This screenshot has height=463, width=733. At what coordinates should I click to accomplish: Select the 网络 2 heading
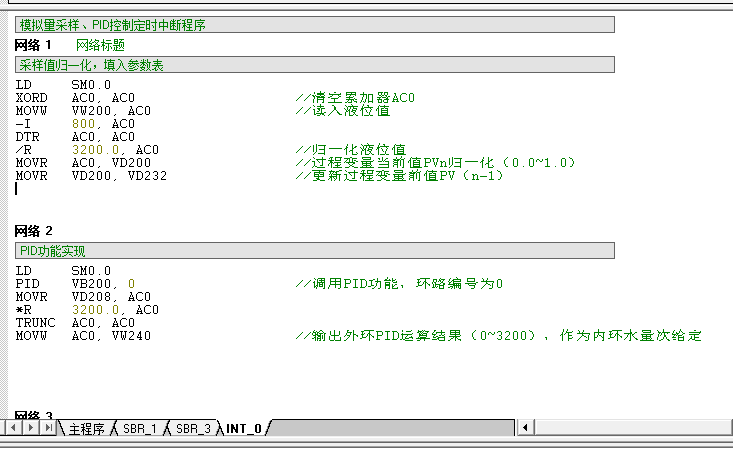tap(33, 231)
